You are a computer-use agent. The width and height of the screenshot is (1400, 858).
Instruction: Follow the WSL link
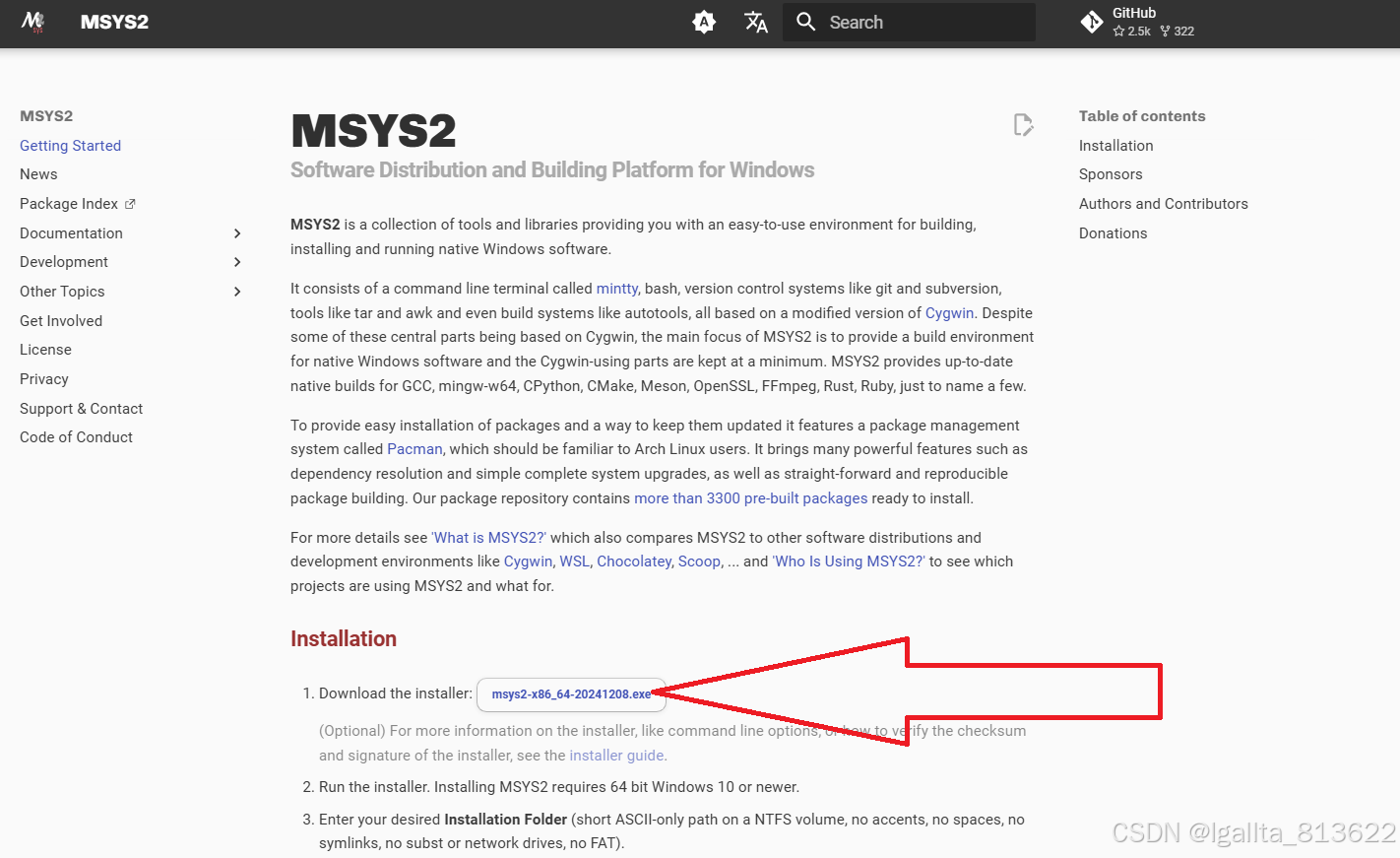point(575,561)
